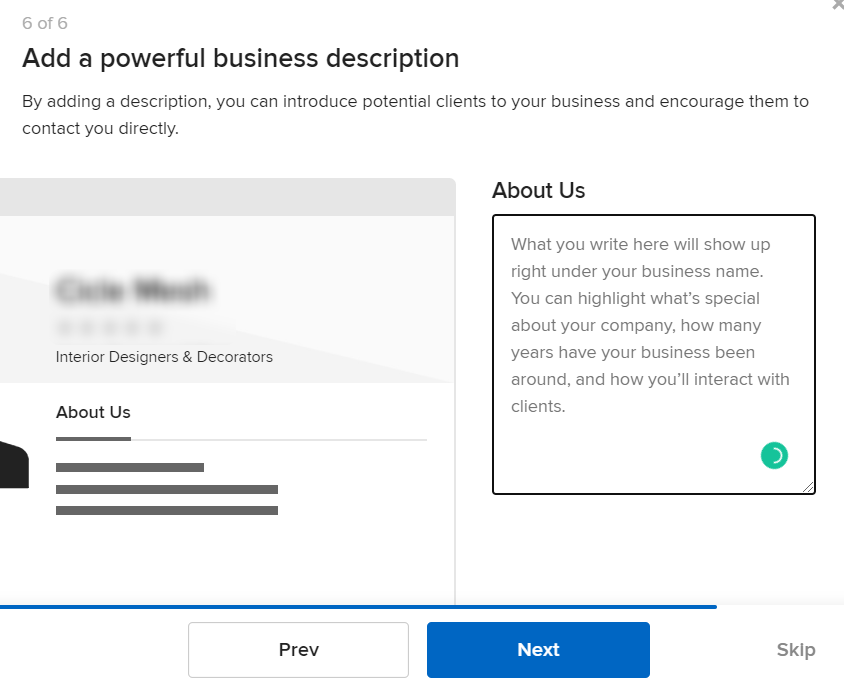Click the textarea resize handle
The height and width of the screenshot is (683, 844).
tap(810, 487)
